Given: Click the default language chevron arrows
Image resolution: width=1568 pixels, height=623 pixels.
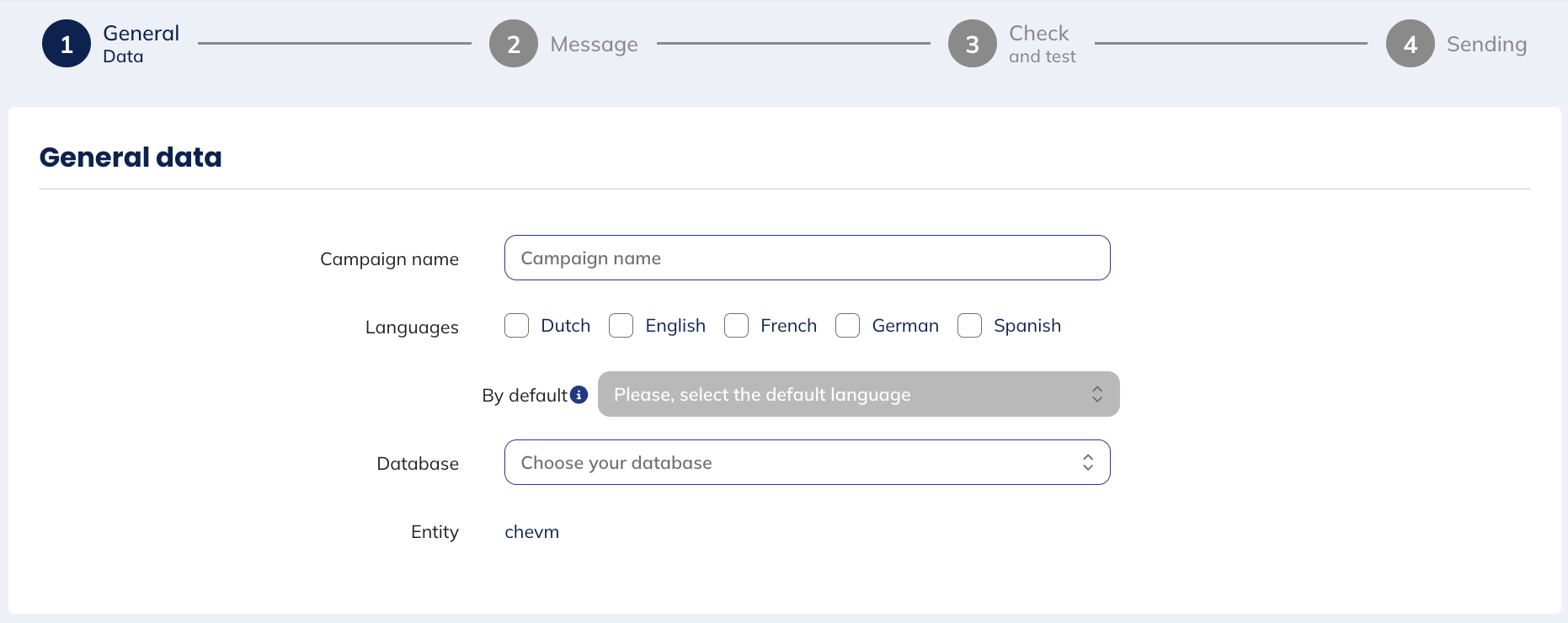Looking at the screenshot, I should pos(1097,394).
